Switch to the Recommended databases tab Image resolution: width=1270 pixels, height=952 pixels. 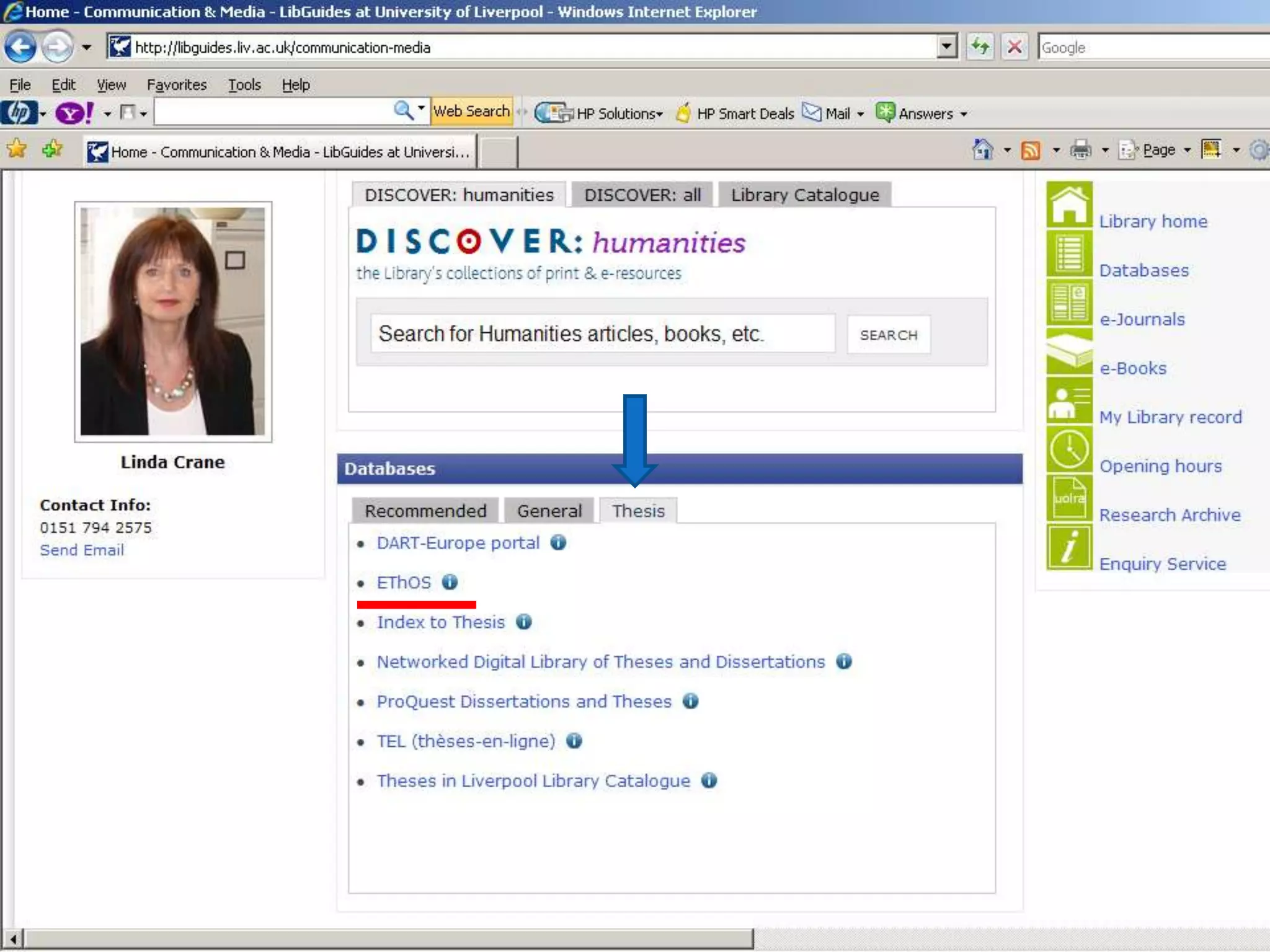click(x=425, y=511)
